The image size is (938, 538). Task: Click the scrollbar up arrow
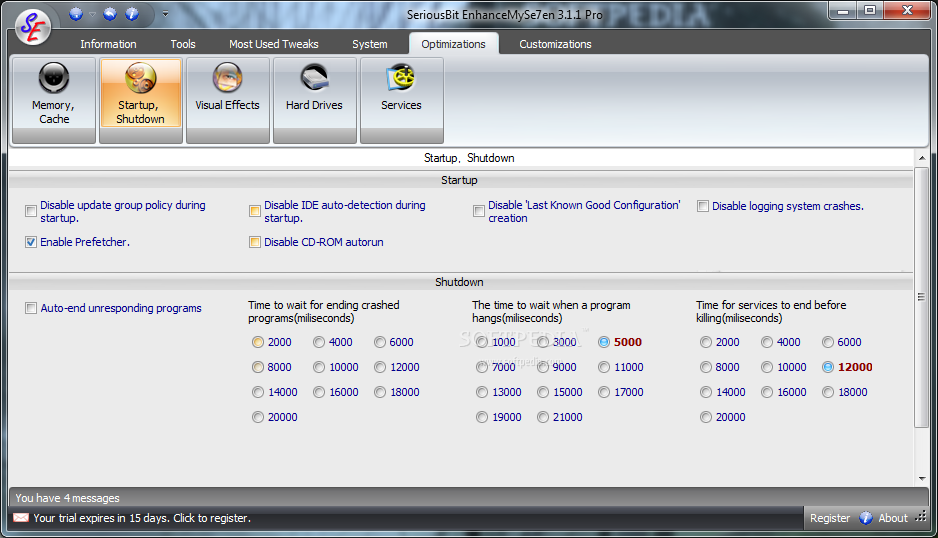(x=922, y=159)
